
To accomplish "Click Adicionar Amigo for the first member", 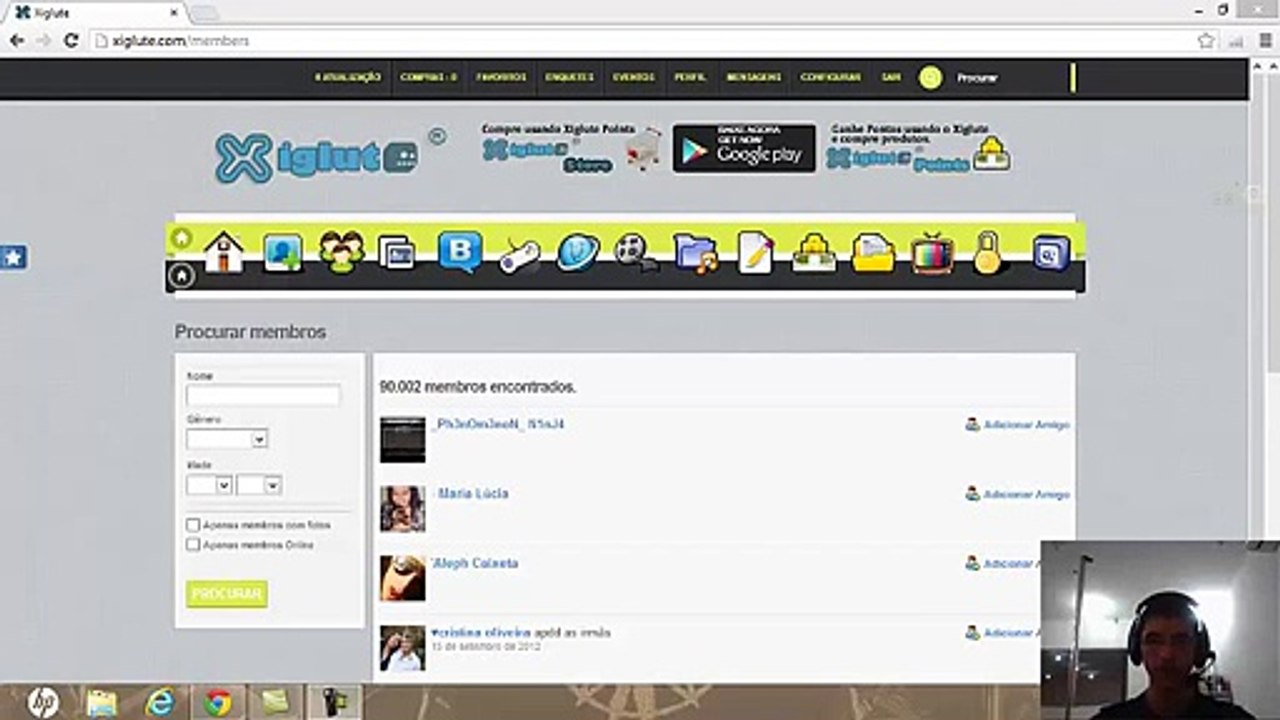I will tap(1018, 425).
